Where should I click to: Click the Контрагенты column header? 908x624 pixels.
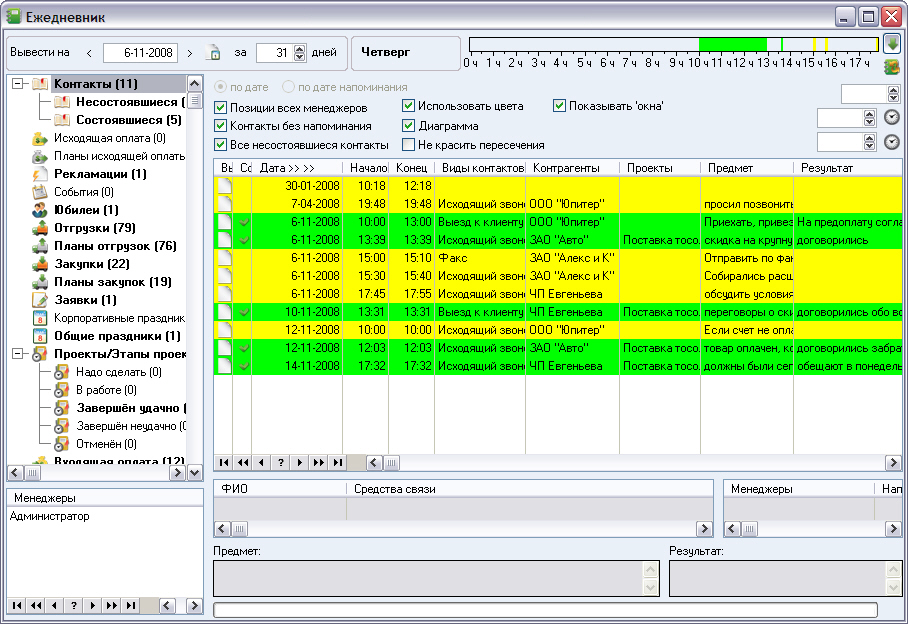(572, 168)
